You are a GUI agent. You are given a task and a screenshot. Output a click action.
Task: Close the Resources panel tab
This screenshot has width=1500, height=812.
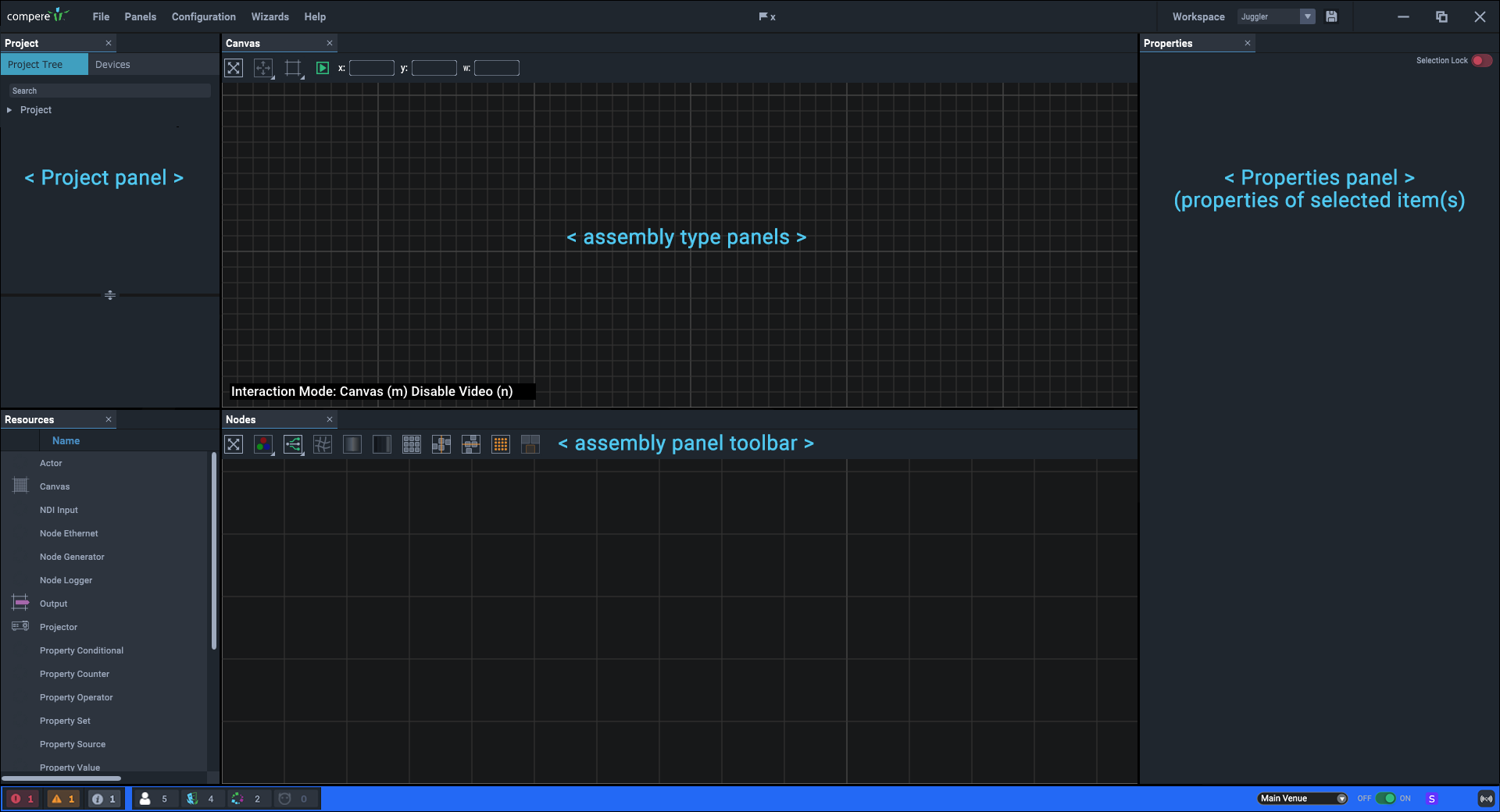pyautogui.click(x=109, y=420)
